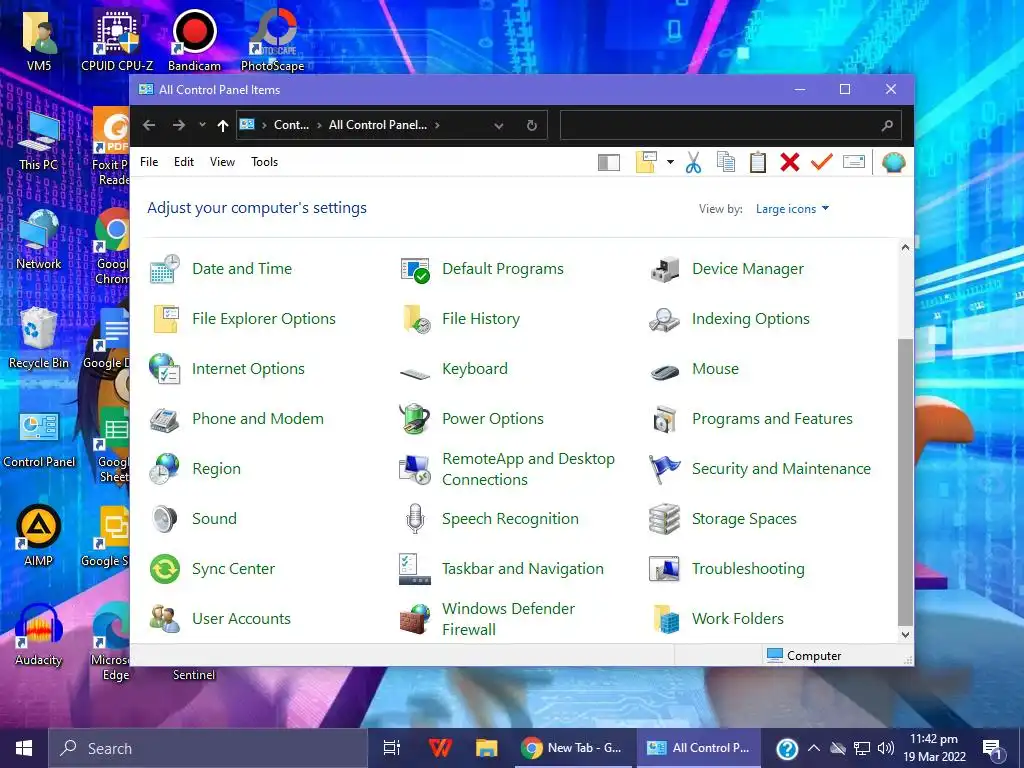Show hidden tray icons chevron
The image size is (1024, 768).
(814, 748)
